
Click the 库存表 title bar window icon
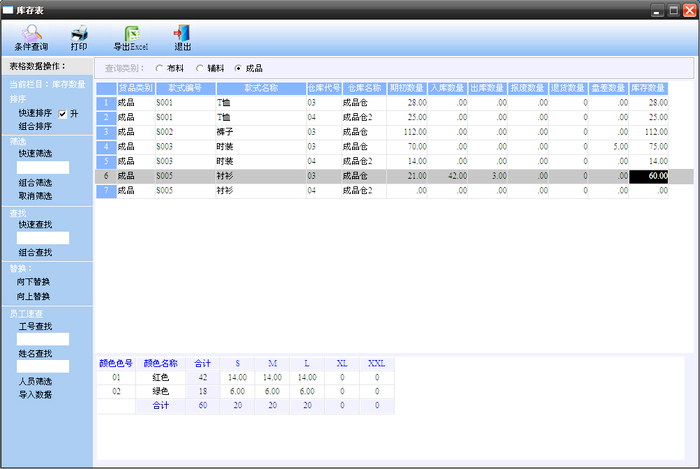pos(9,9)
